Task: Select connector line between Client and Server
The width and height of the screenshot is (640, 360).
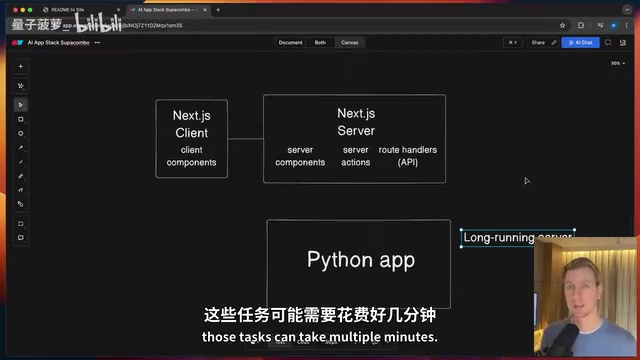Action: pos(245,138)
